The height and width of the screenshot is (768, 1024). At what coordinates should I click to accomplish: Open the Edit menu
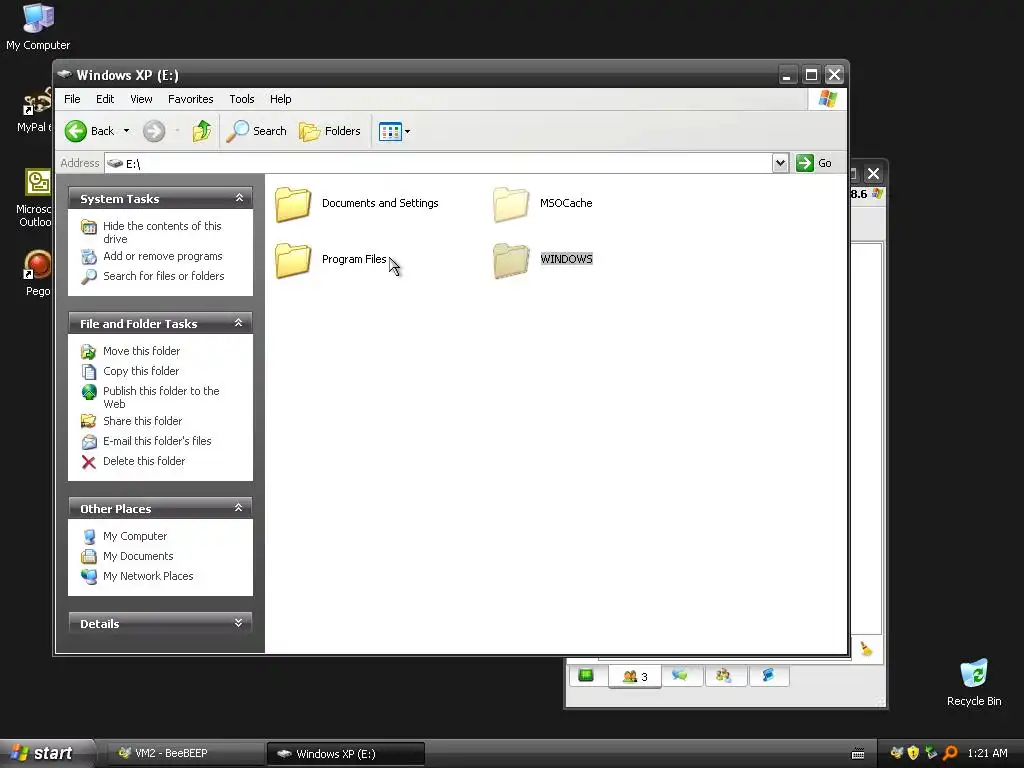104,99
